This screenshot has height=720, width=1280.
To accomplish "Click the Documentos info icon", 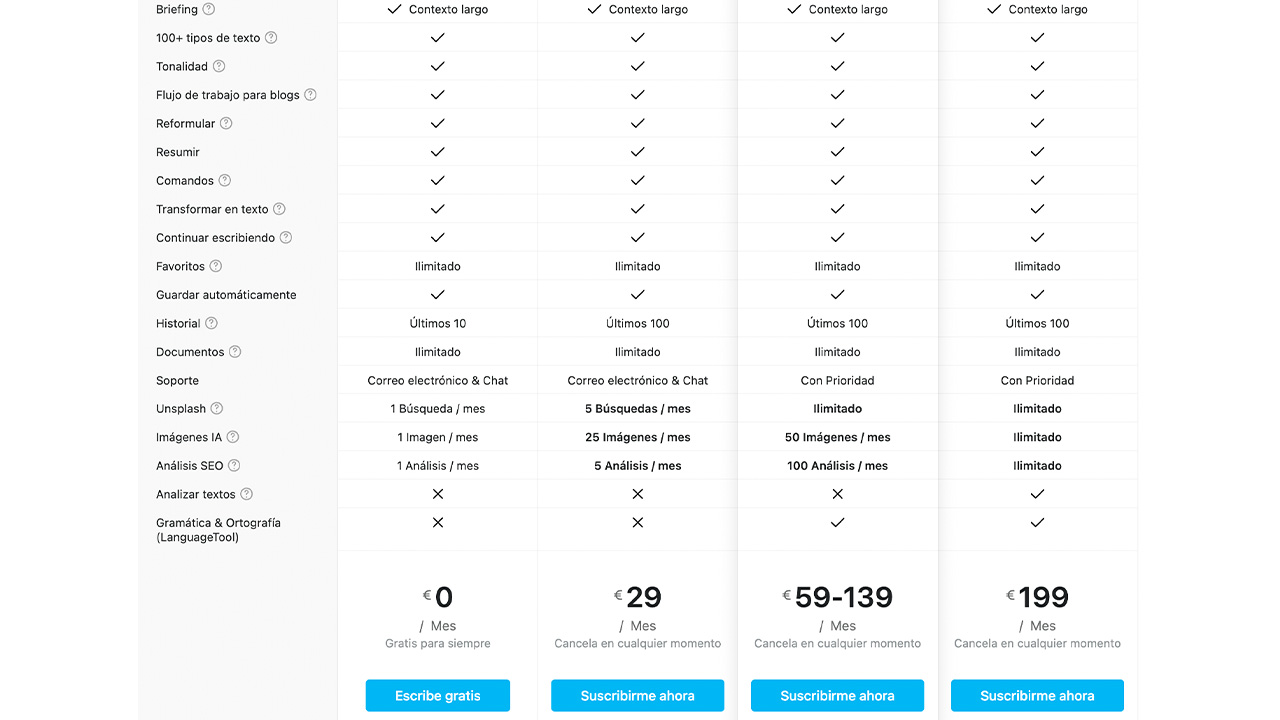I will point(235,352).
